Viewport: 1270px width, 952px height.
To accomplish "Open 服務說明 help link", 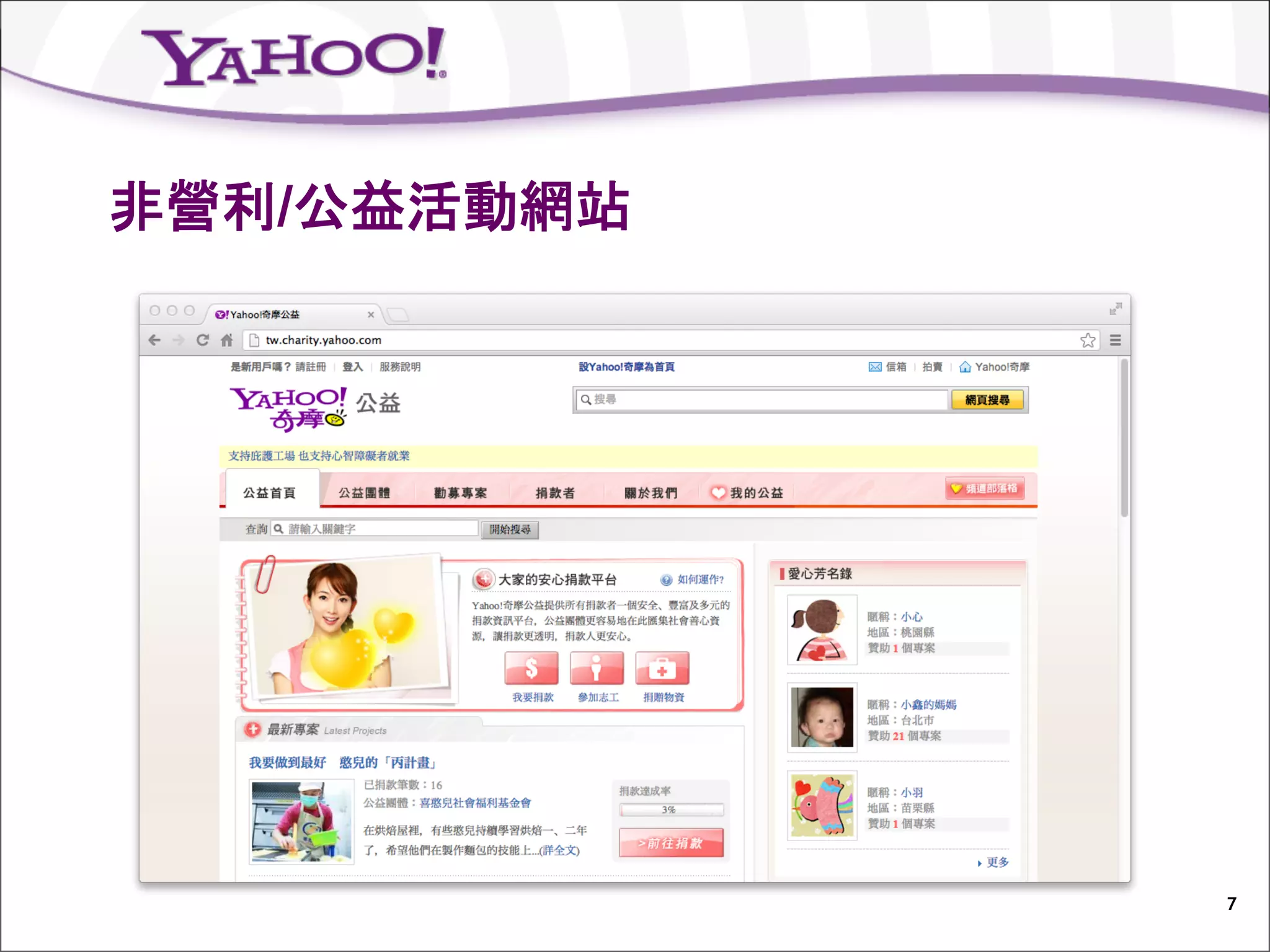I will coord(400,367).
